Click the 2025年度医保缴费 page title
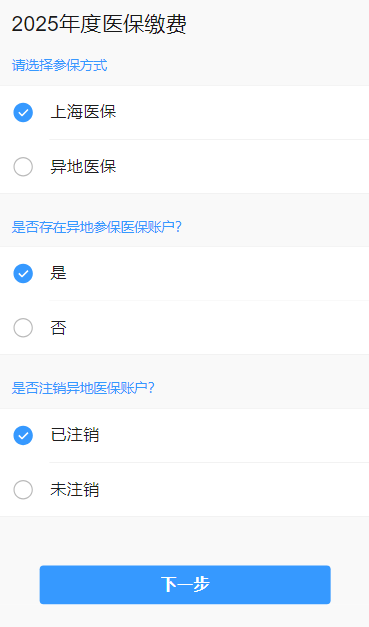Viewport: 369px width, 627px height. coord(99,24)
